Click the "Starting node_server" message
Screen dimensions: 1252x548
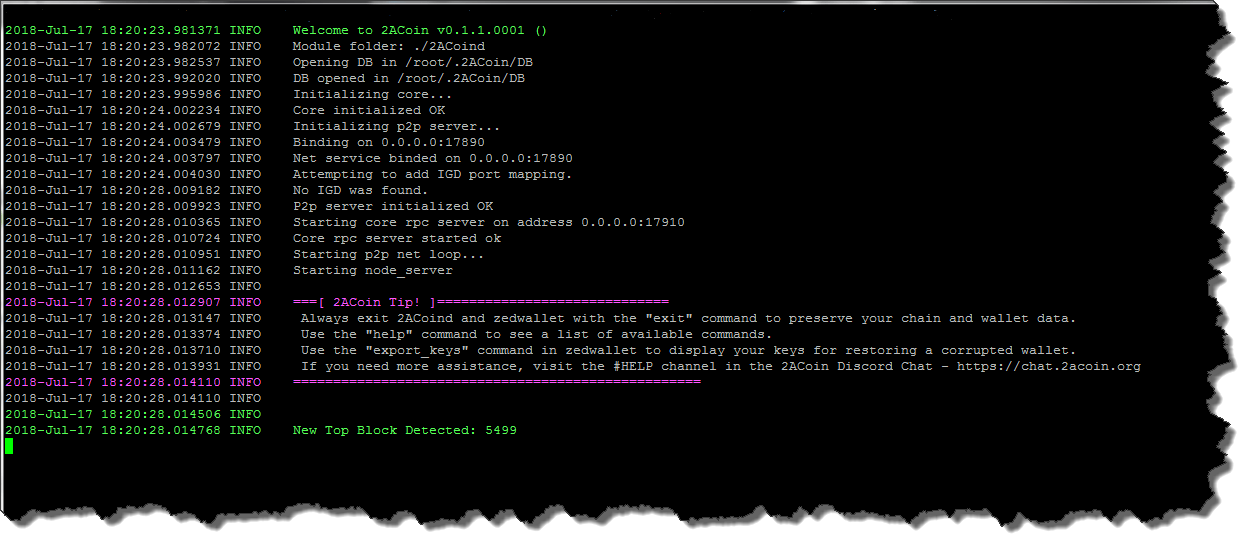pos(372,270)
